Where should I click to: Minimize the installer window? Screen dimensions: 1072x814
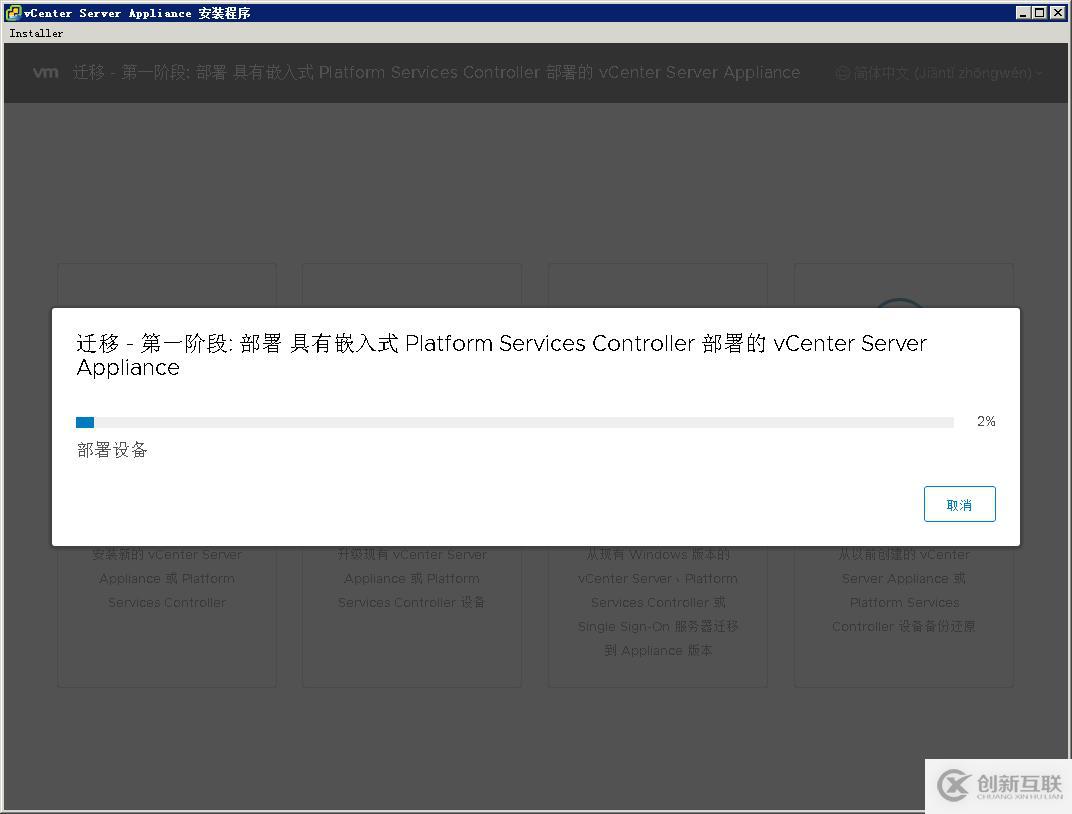point(1023,12)
